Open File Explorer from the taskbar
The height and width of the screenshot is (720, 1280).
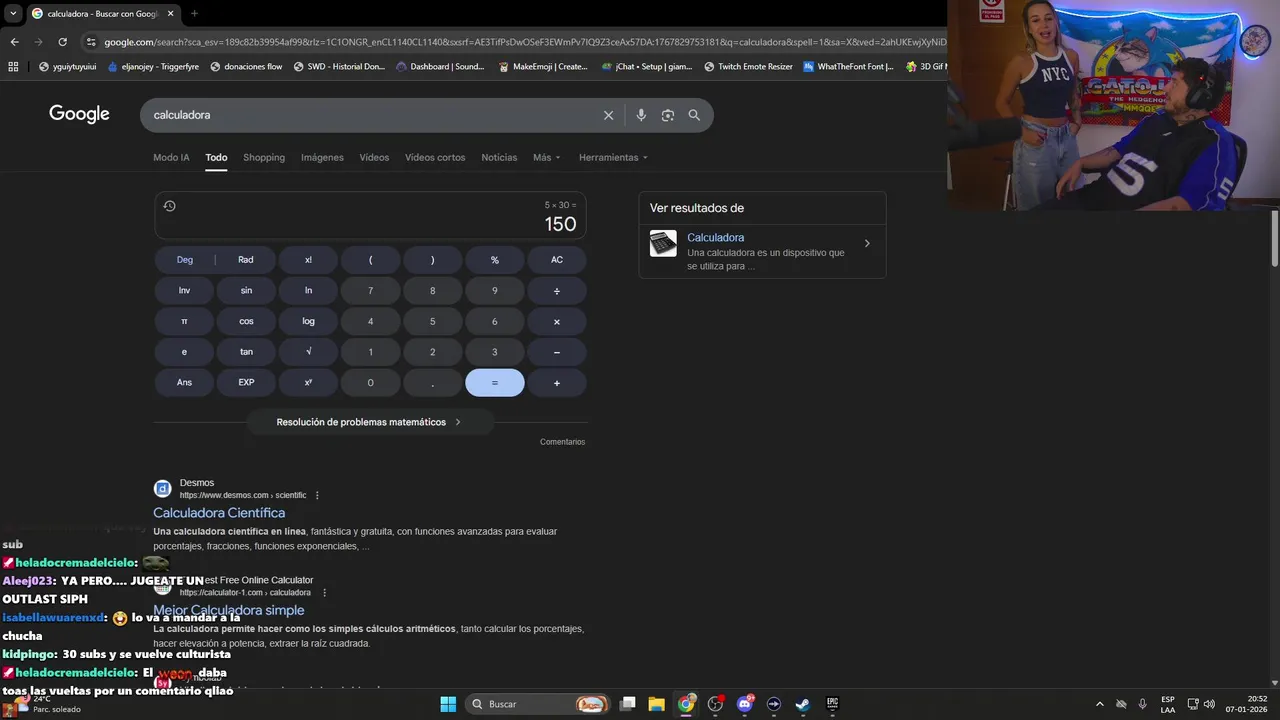[x=656, y=704]
